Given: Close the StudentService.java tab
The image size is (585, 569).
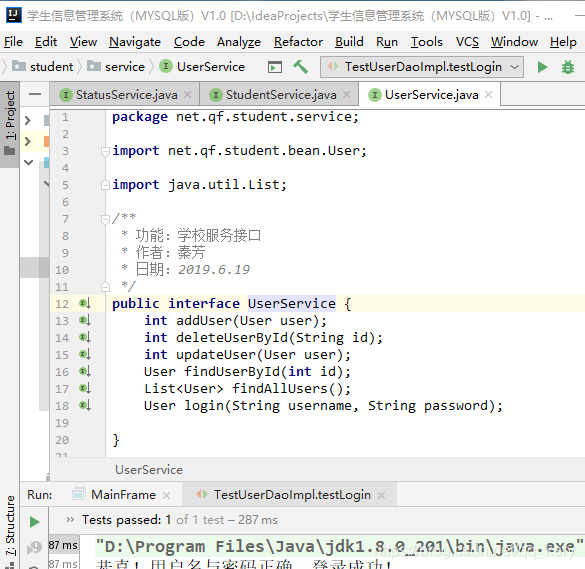Looking at the screenshot, I should (x=347, y=95).
